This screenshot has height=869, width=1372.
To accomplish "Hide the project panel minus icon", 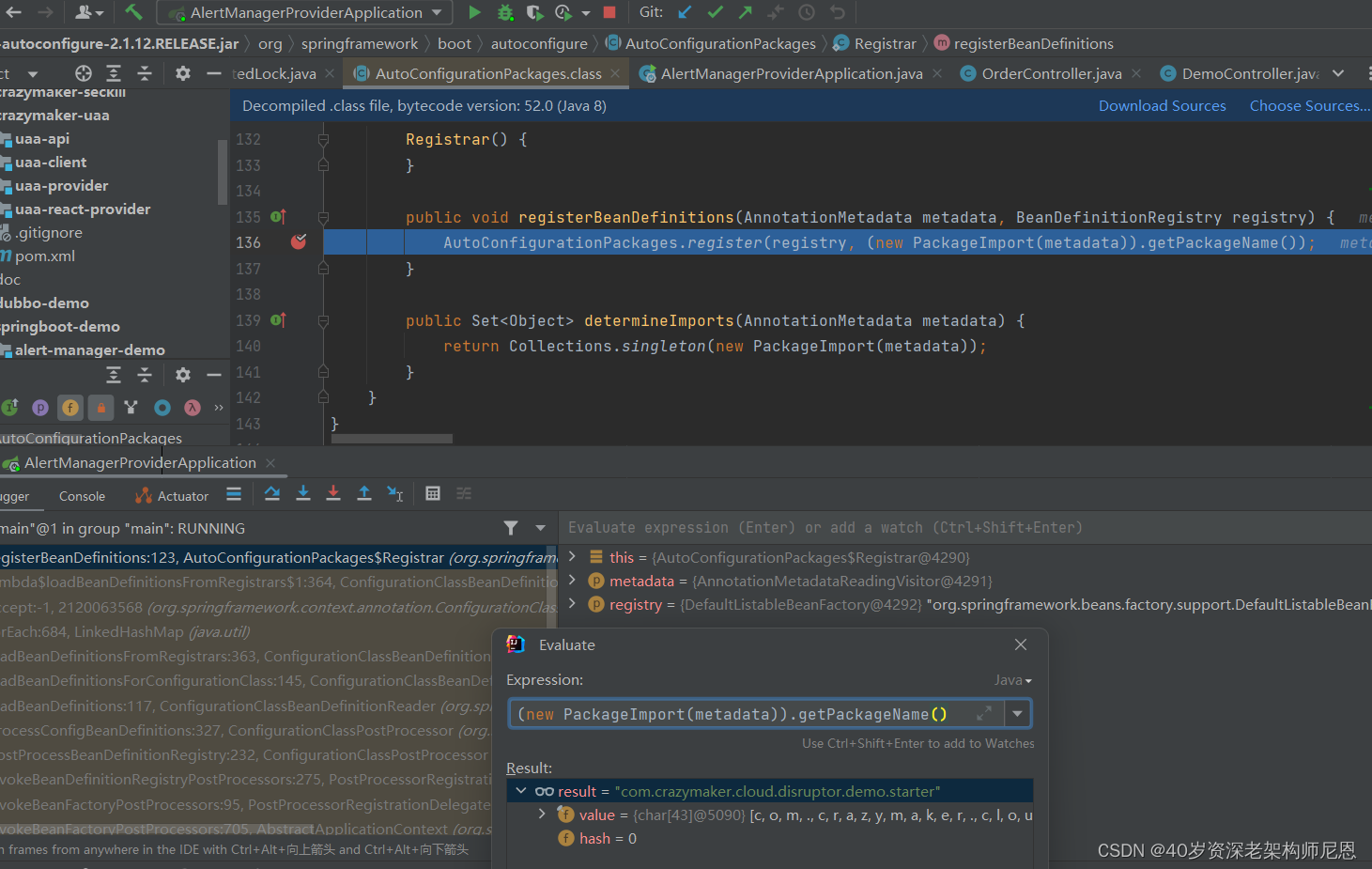I will (x=214, y=73).
